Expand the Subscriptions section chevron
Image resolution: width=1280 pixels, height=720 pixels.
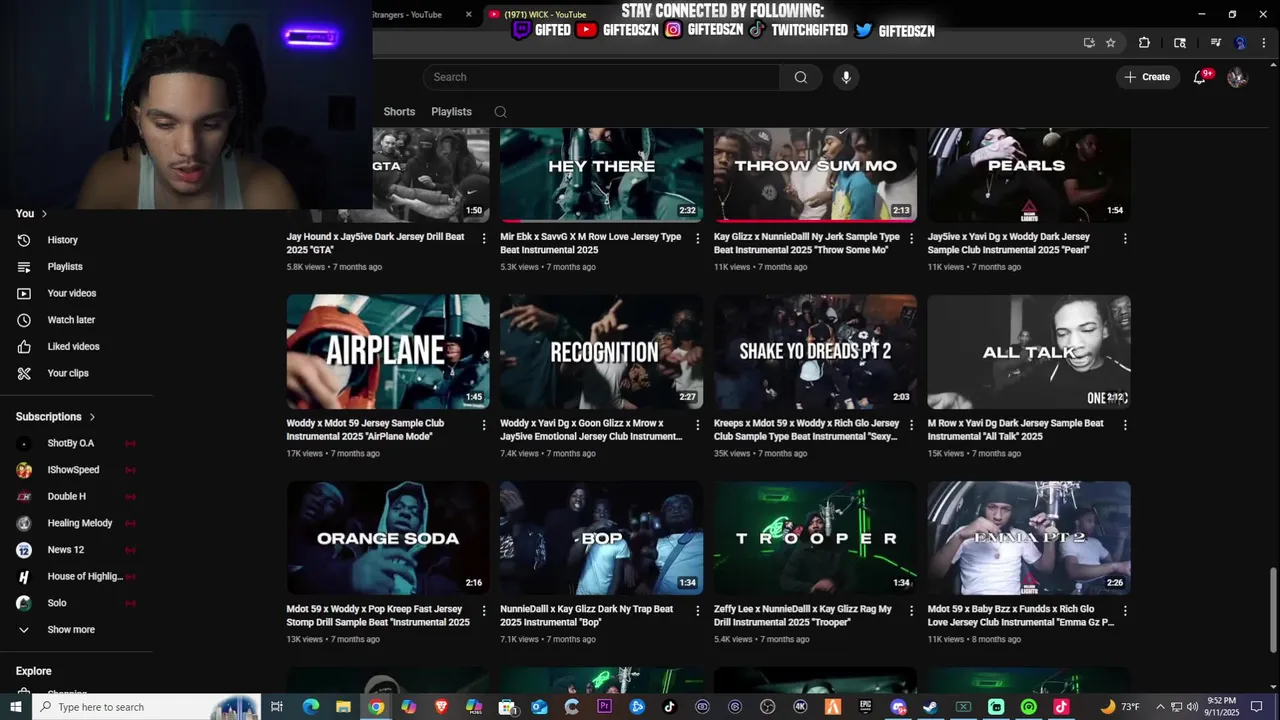point(92,417)
